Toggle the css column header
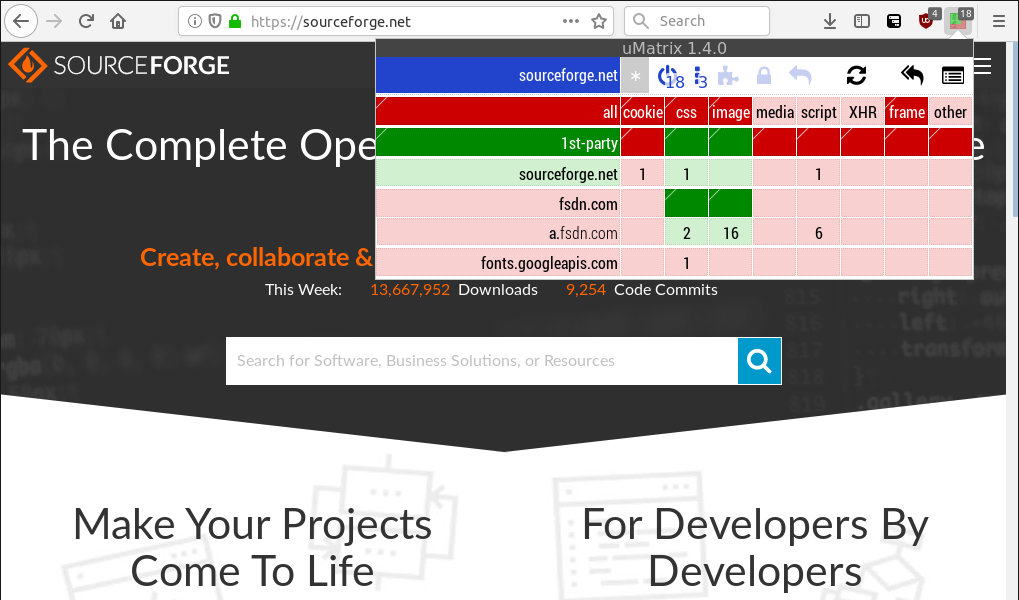1019x600 pixels. pos(686,112)
